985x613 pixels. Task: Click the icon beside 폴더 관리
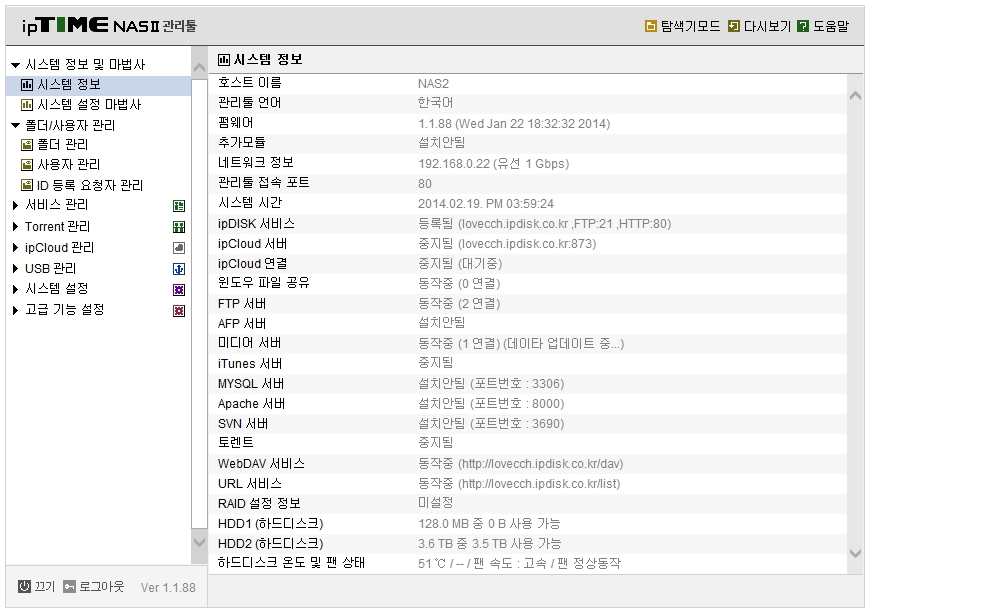tap(26, 145)
